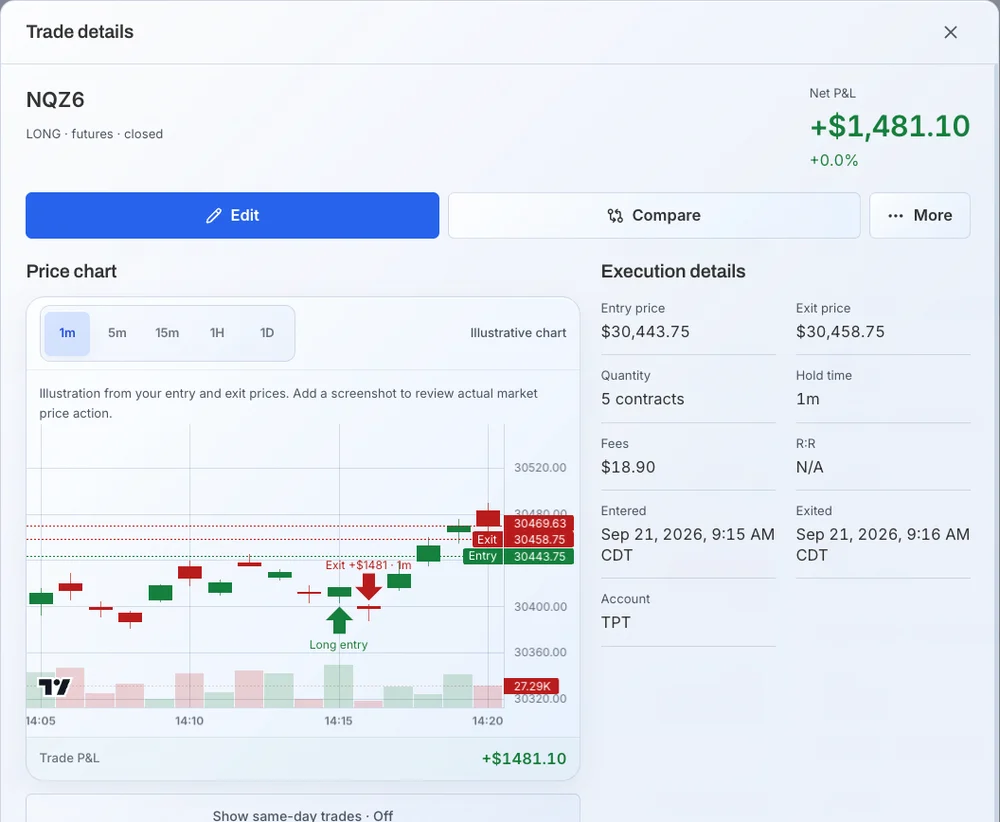
Task: Click the entry price $30,443.75 value
Action: pos(645,332)
